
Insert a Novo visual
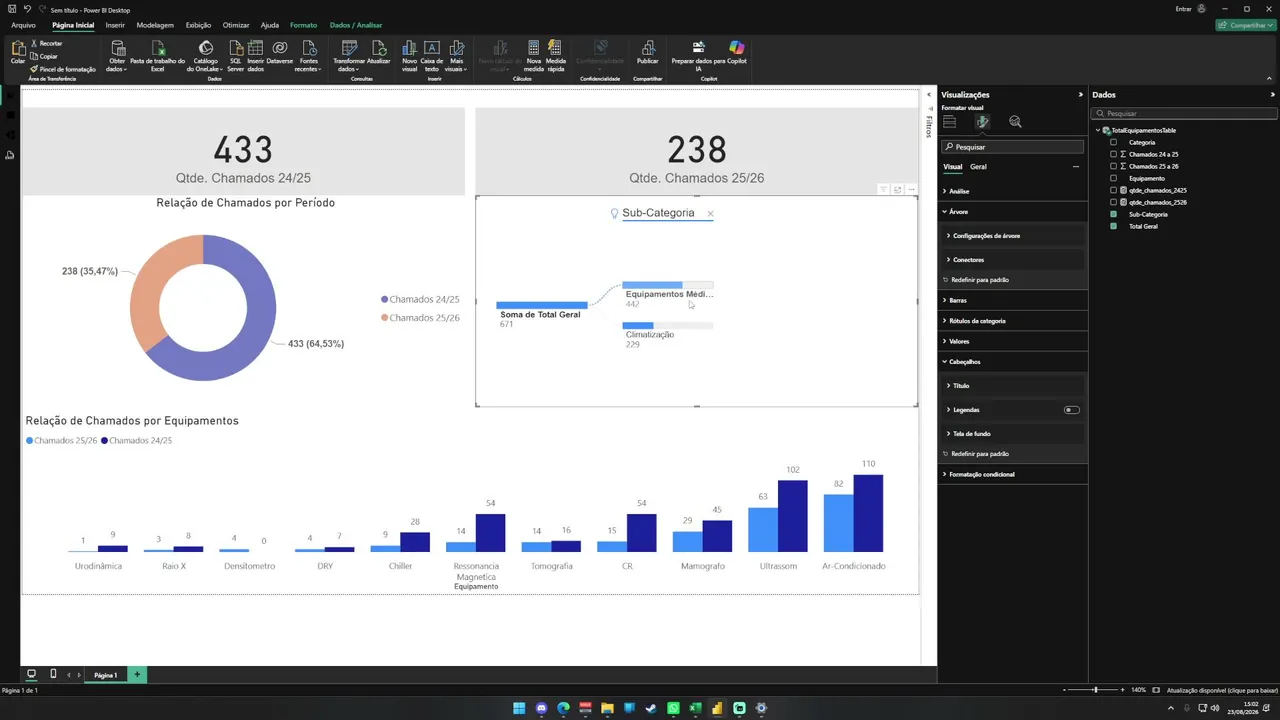[409, 55]
